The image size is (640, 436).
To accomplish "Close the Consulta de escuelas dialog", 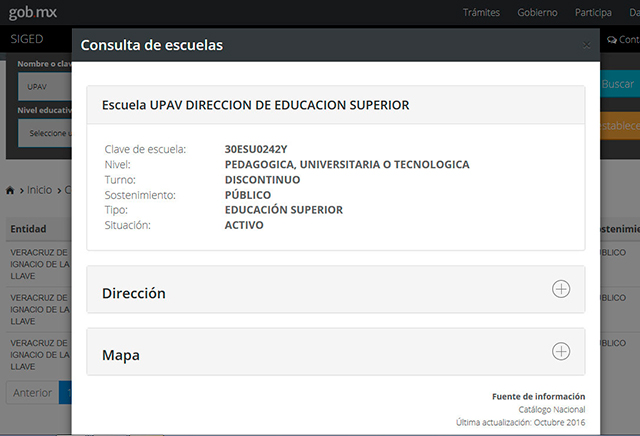I will [586, 45].
